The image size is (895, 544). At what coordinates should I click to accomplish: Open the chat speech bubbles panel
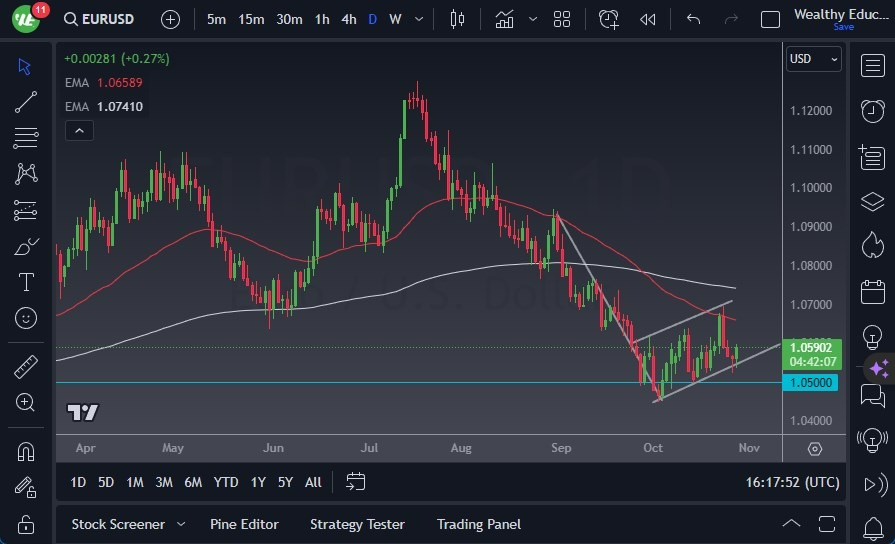(873, 395)
